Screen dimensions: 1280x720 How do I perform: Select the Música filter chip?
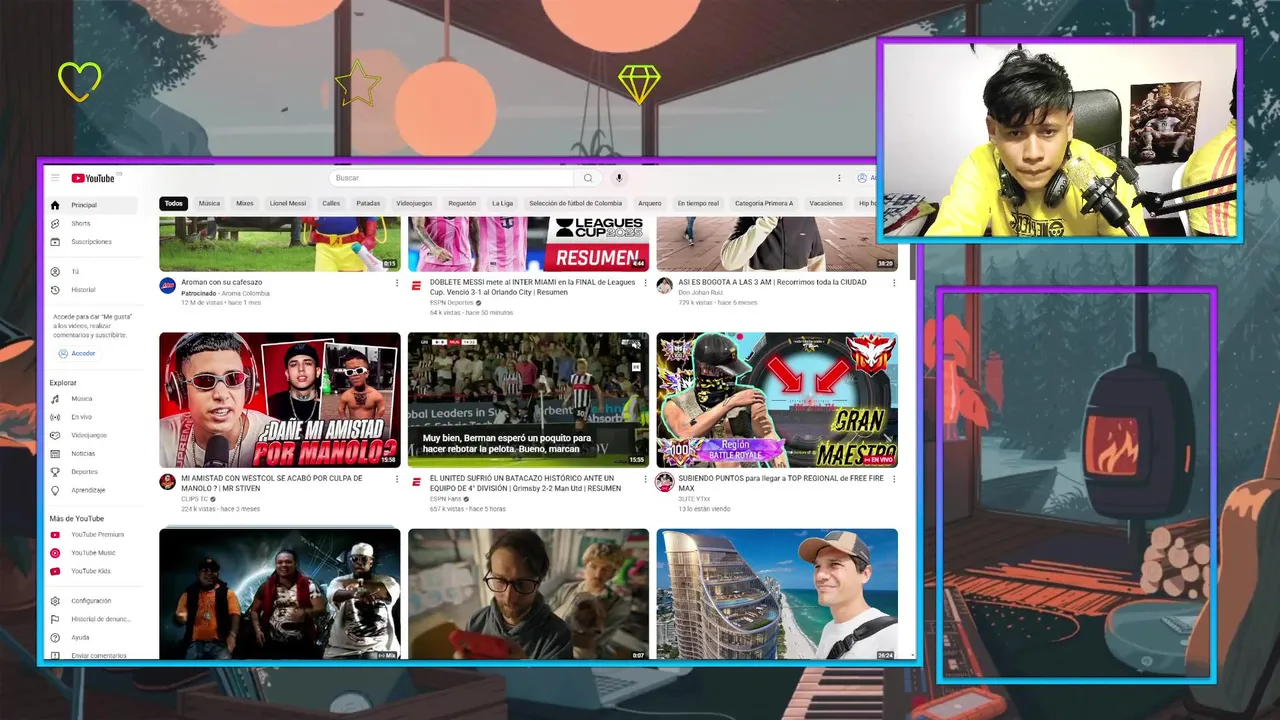[209, 203]
